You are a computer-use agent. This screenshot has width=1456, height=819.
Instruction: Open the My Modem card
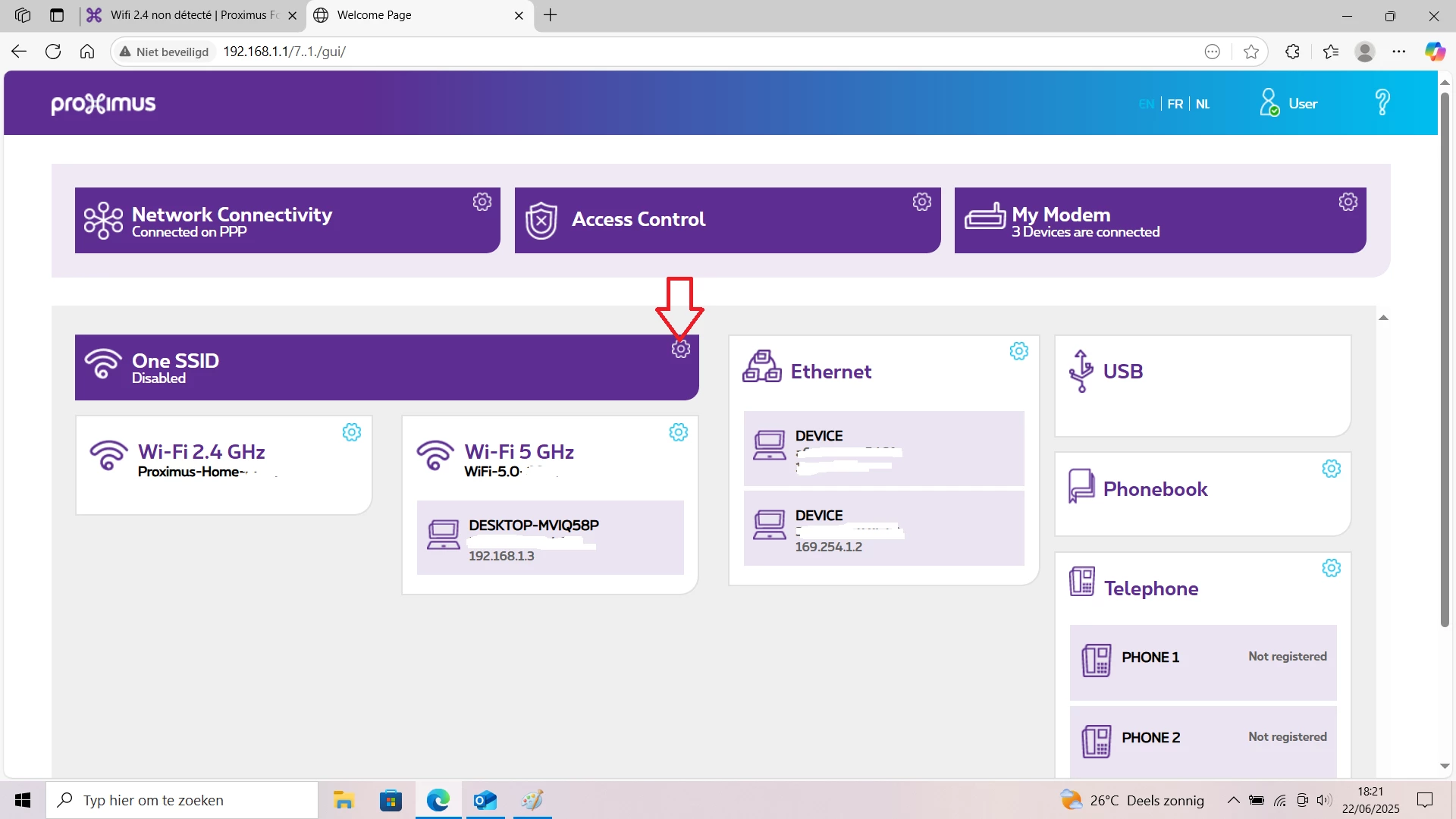click(1160, 221)
